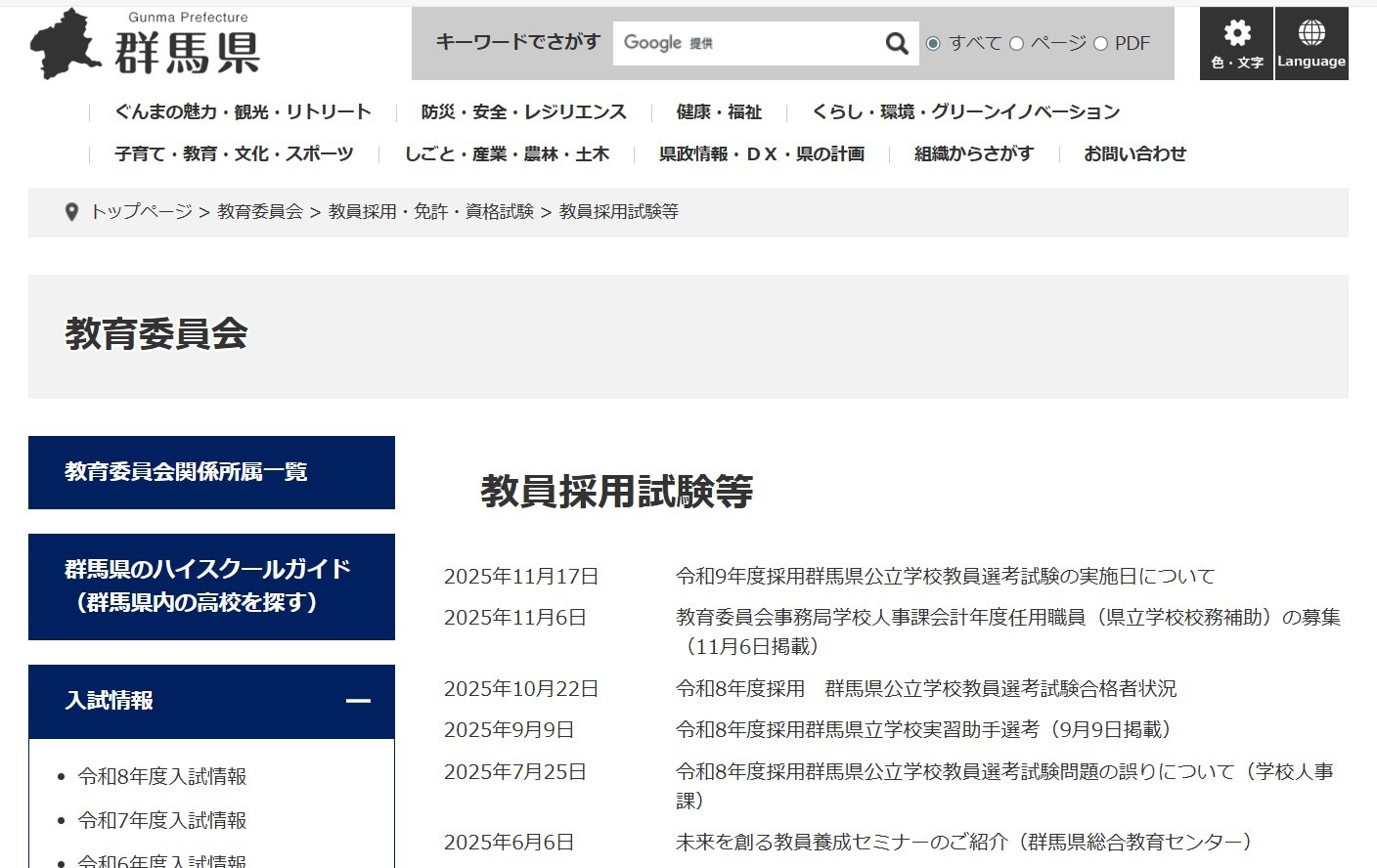Open 令和6年度入試情報 sidebar link
The width and height of the screenshot is (1377, 868).
(x=162, y=860)
